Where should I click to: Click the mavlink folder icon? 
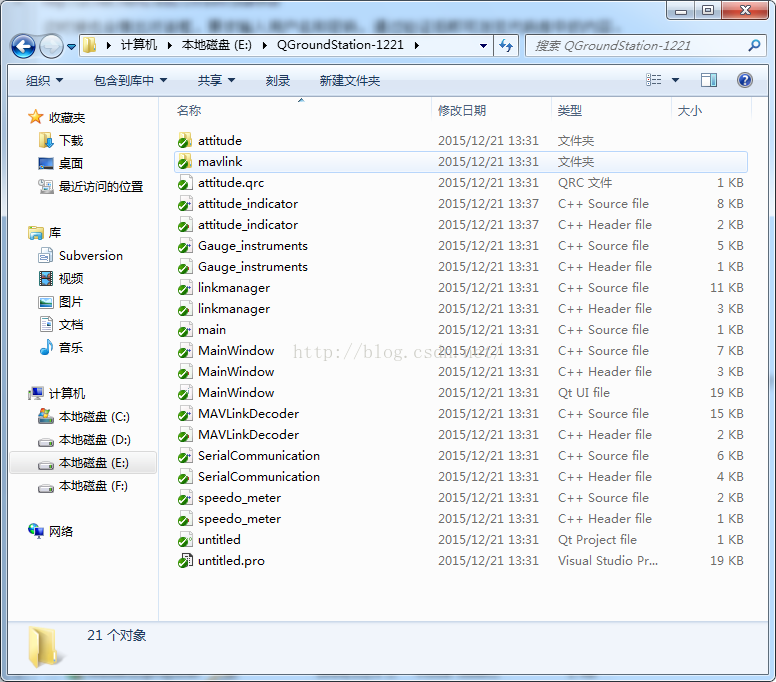tap(185, 161)
